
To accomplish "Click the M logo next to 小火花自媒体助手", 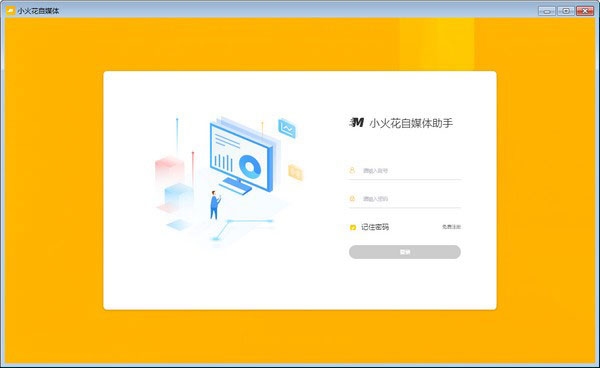I will [357, 122].
